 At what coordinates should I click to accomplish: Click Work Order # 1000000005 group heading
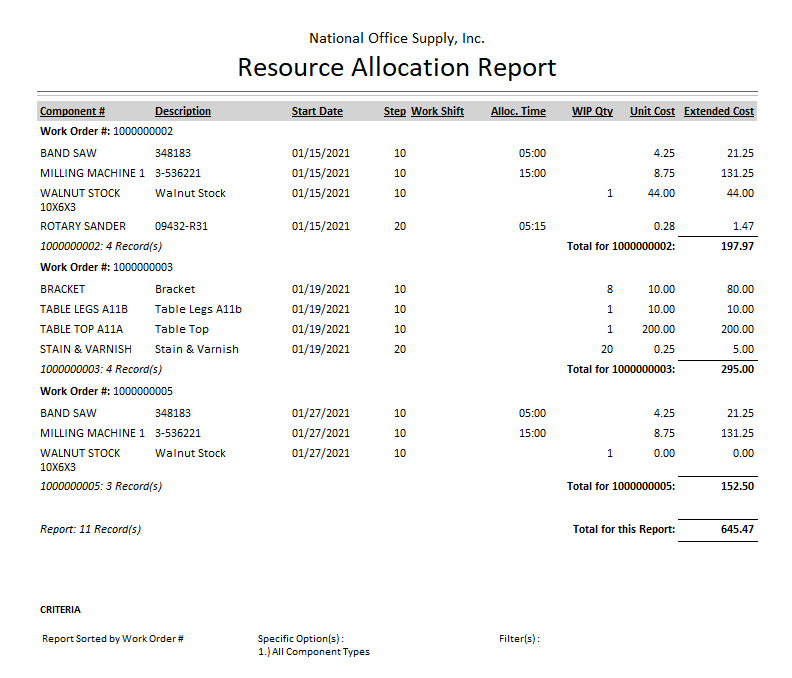[106, 391]
